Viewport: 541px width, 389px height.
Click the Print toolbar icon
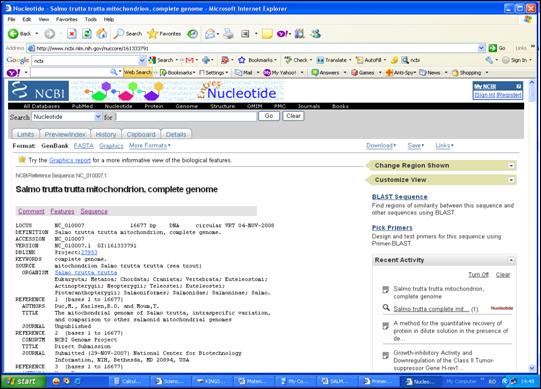228,33
